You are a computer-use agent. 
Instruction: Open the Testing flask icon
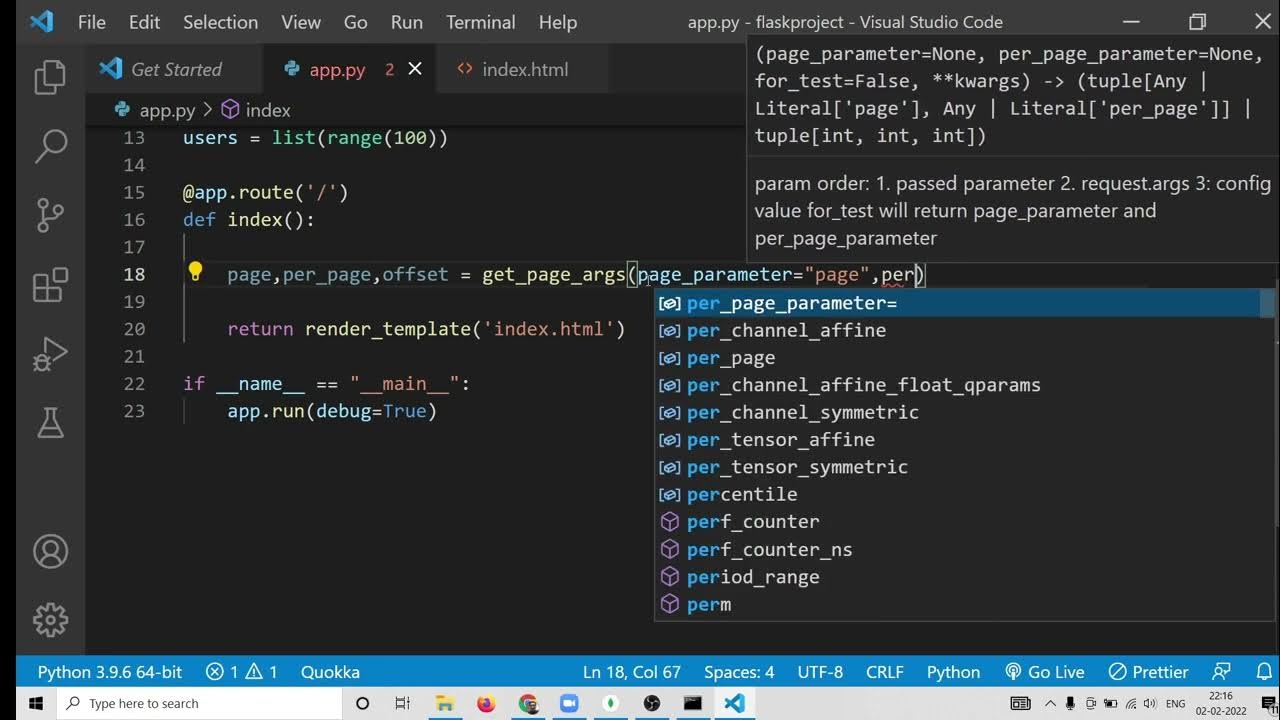(50, 423)
